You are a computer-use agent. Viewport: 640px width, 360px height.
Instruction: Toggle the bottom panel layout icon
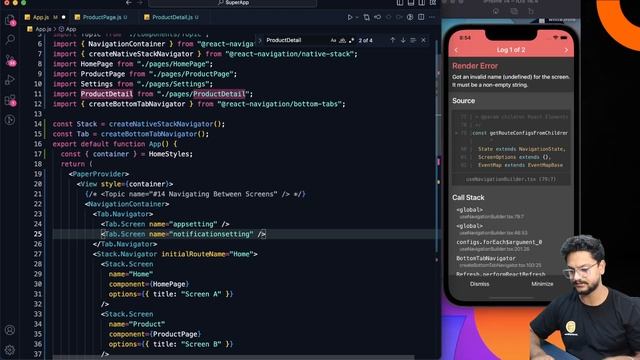pyautogui.click(x=411, y=2)
